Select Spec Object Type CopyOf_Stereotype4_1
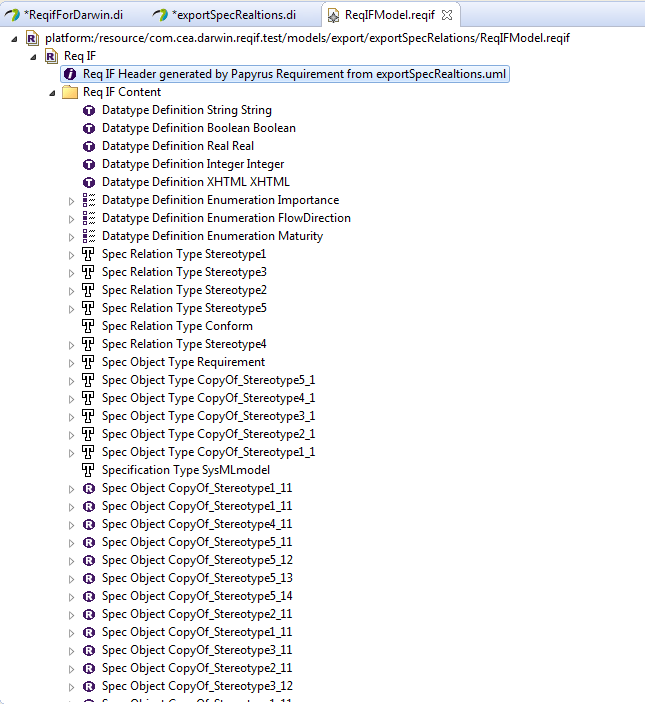Screen dimensions: 645x704 208,398
